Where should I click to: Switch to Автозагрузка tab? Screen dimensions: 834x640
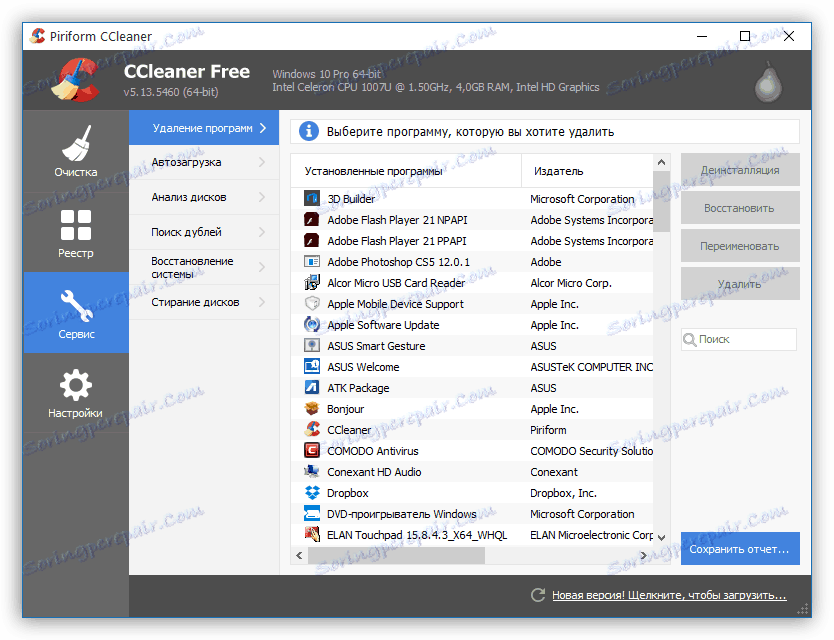click(204, 162)
